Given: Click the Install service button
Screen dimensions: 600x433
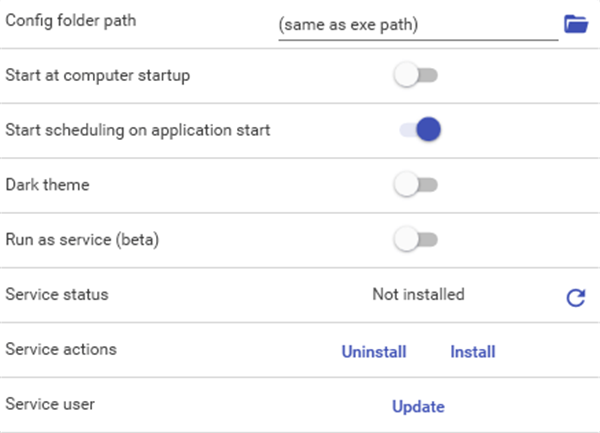Looking at the screenshot, I should 473,352.
